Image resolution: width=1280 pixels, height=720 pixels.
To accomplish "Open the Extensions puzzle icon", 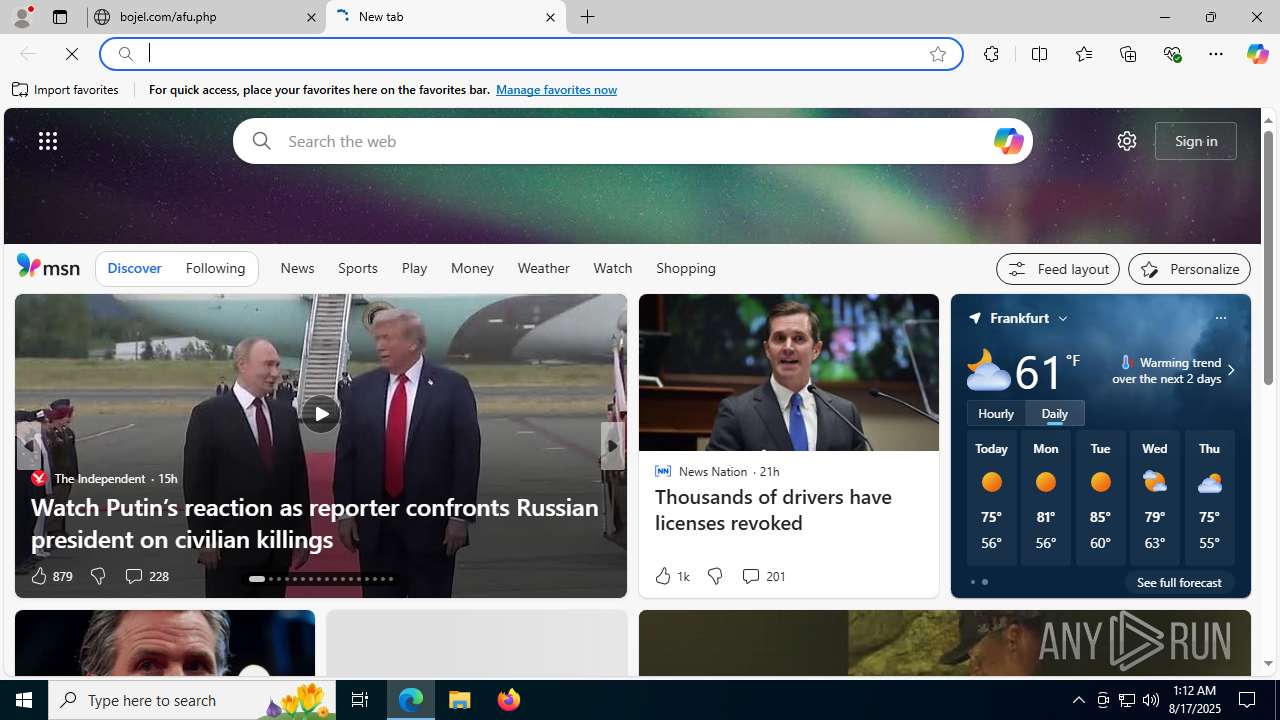I will tap(991, 54).
